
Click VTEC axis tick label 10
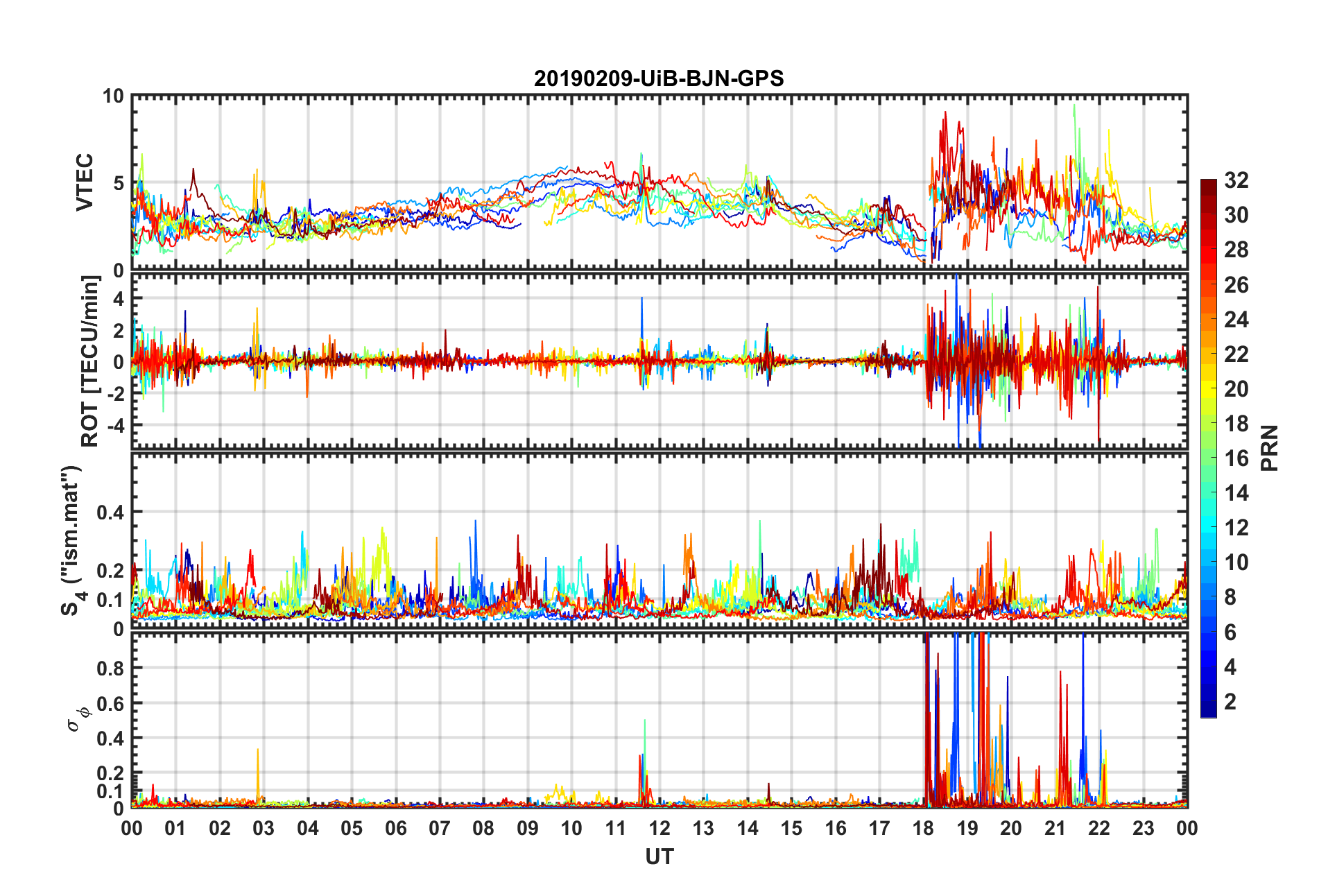pos(113,96)
